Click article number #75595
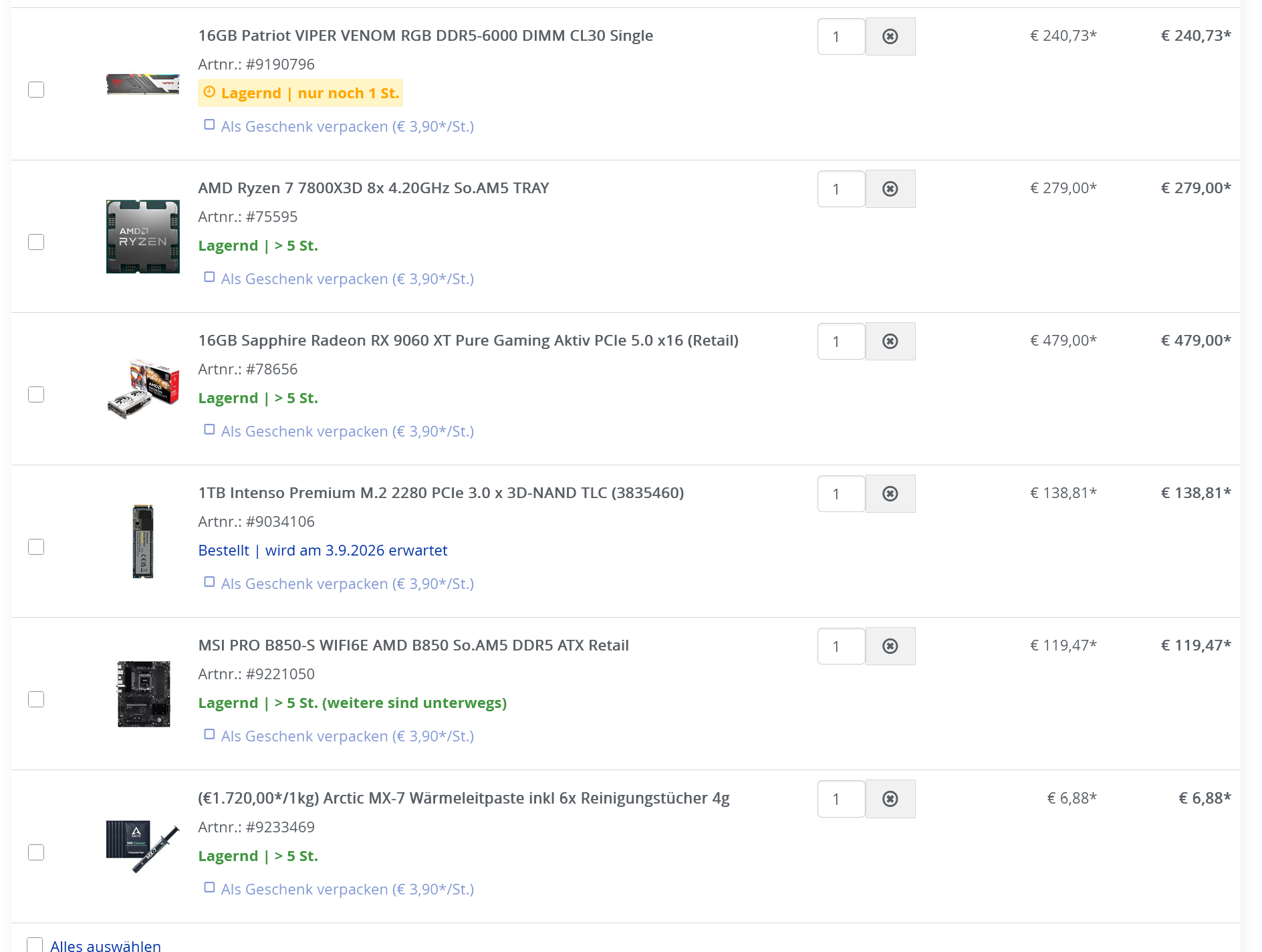Viewport: 1262px width, 952px height. pos(271,217)
